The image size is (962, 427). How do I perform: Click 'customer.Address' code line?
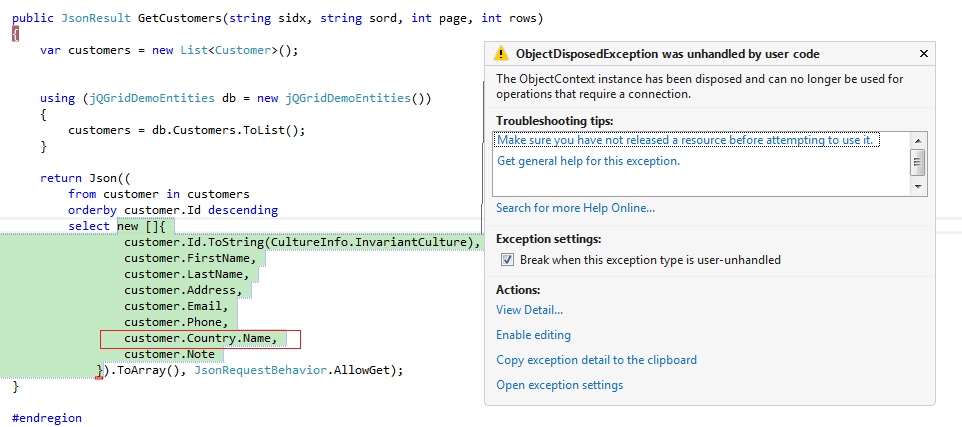[183, 290]
